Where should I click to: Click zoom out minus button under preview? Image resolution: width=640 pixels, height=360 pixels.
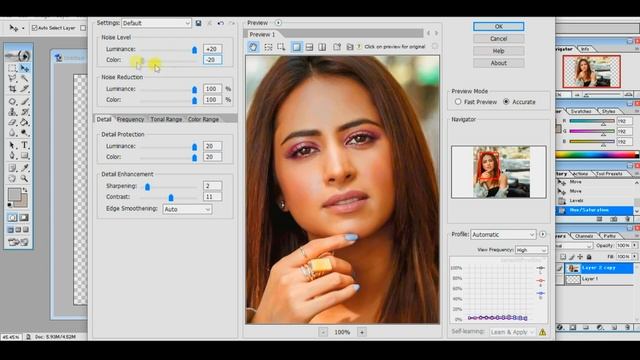(323, 332)
